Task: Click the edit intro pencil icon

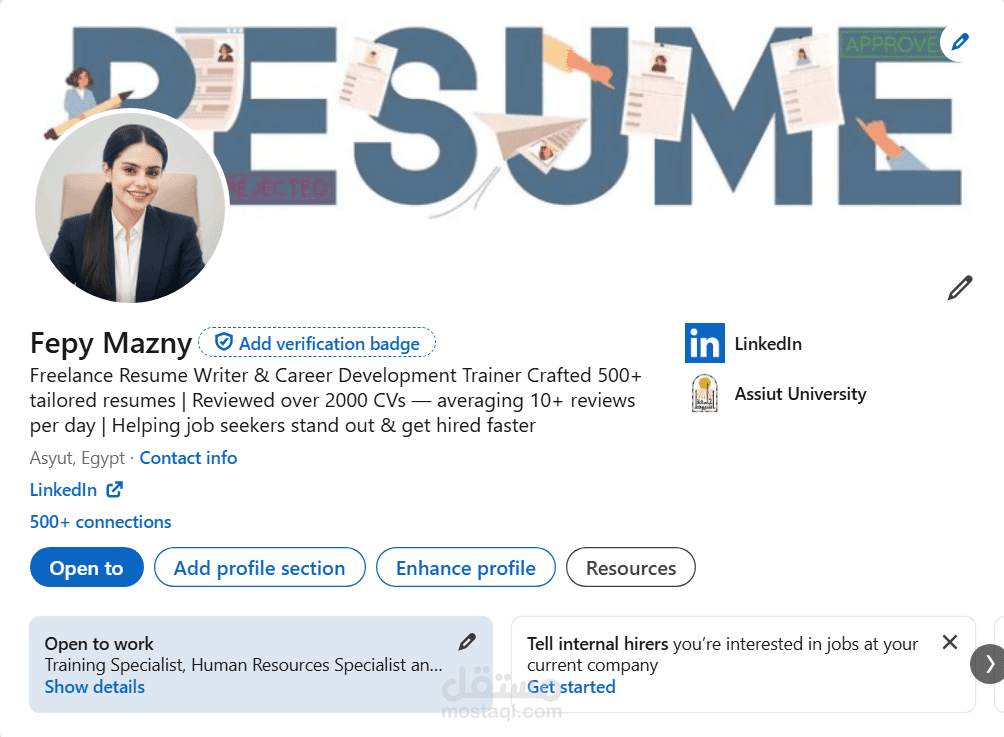Action: (x=960, y=289)
